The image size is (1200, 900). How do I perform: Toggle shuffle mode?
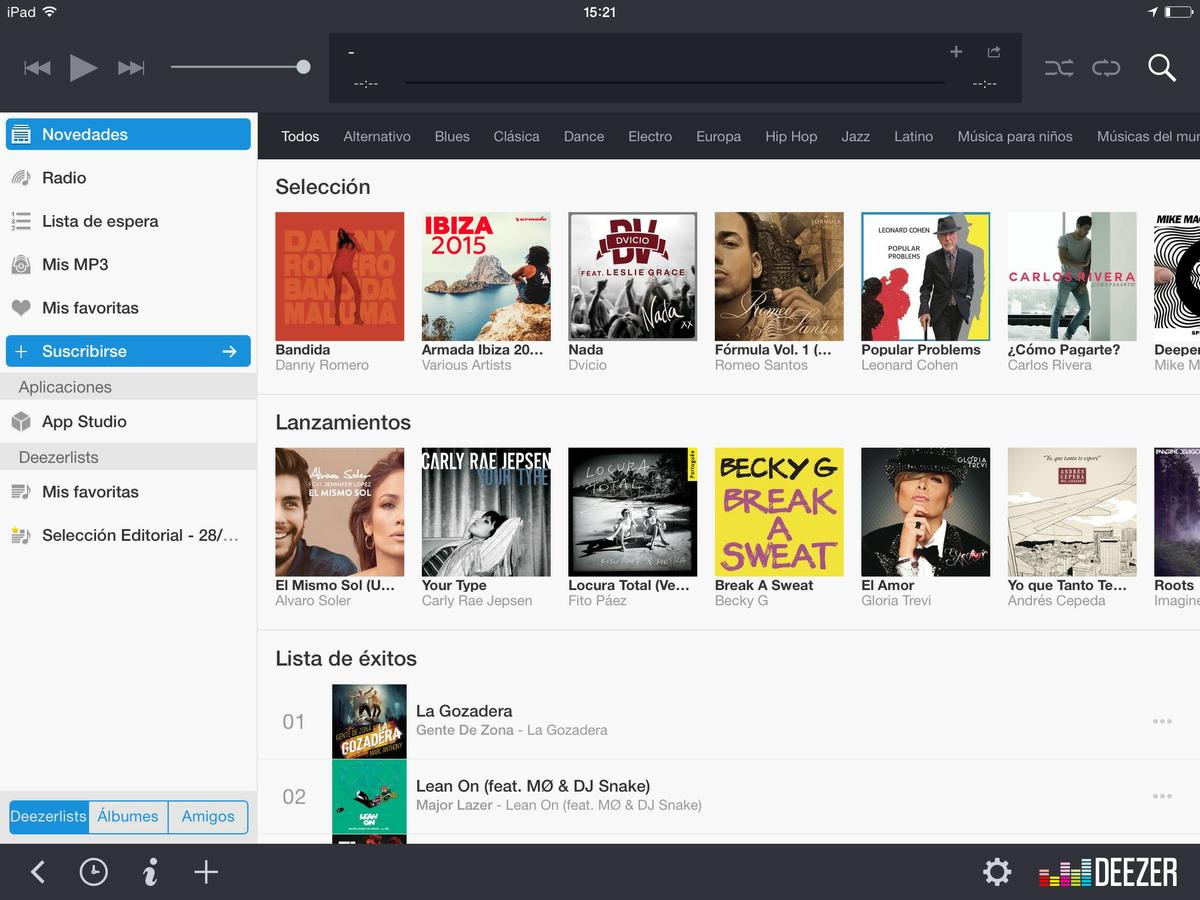click(x=1058, y=68)
